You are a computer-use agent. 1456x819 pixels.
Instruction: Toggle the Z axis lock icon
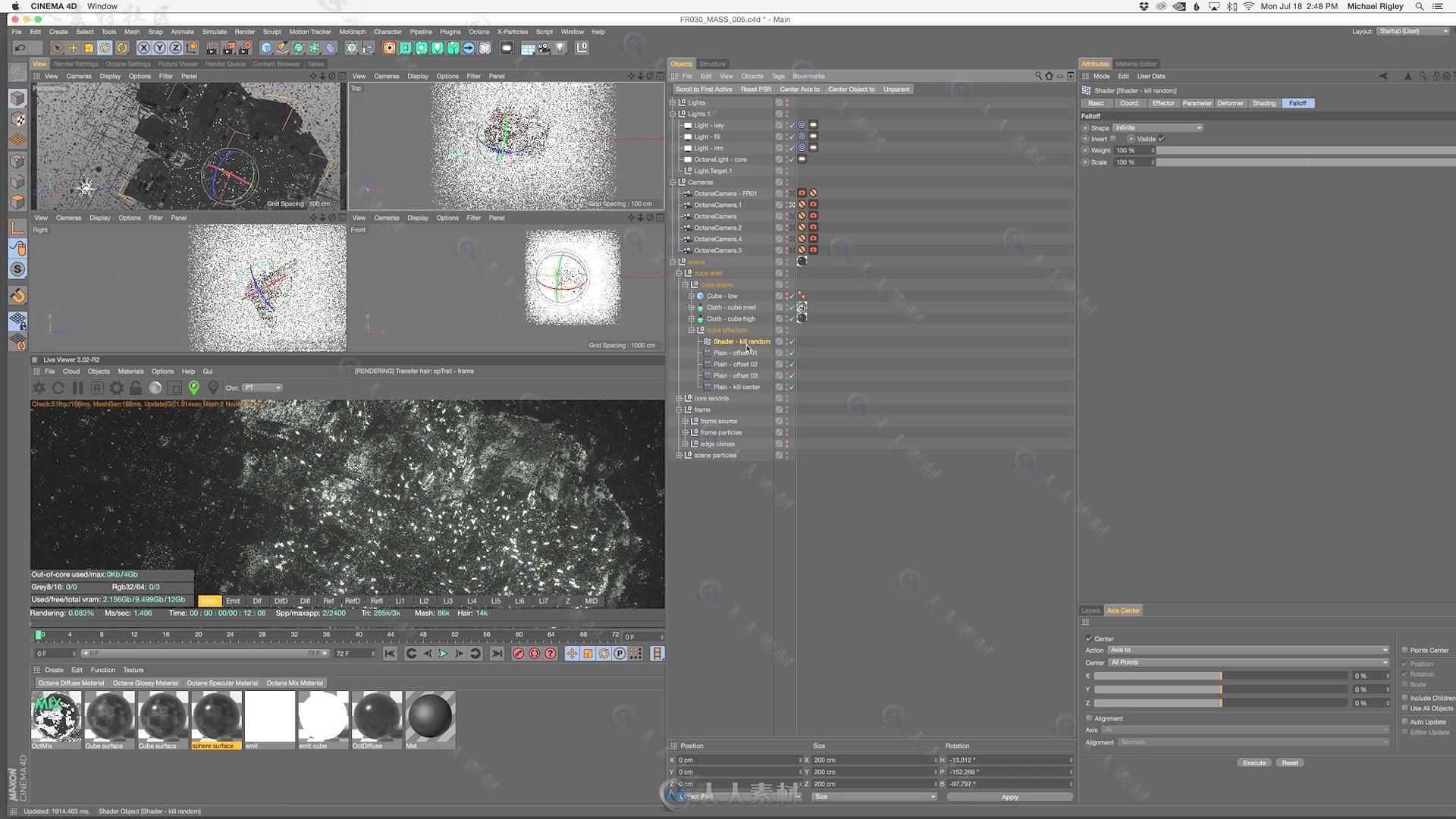tap(176, 48)
